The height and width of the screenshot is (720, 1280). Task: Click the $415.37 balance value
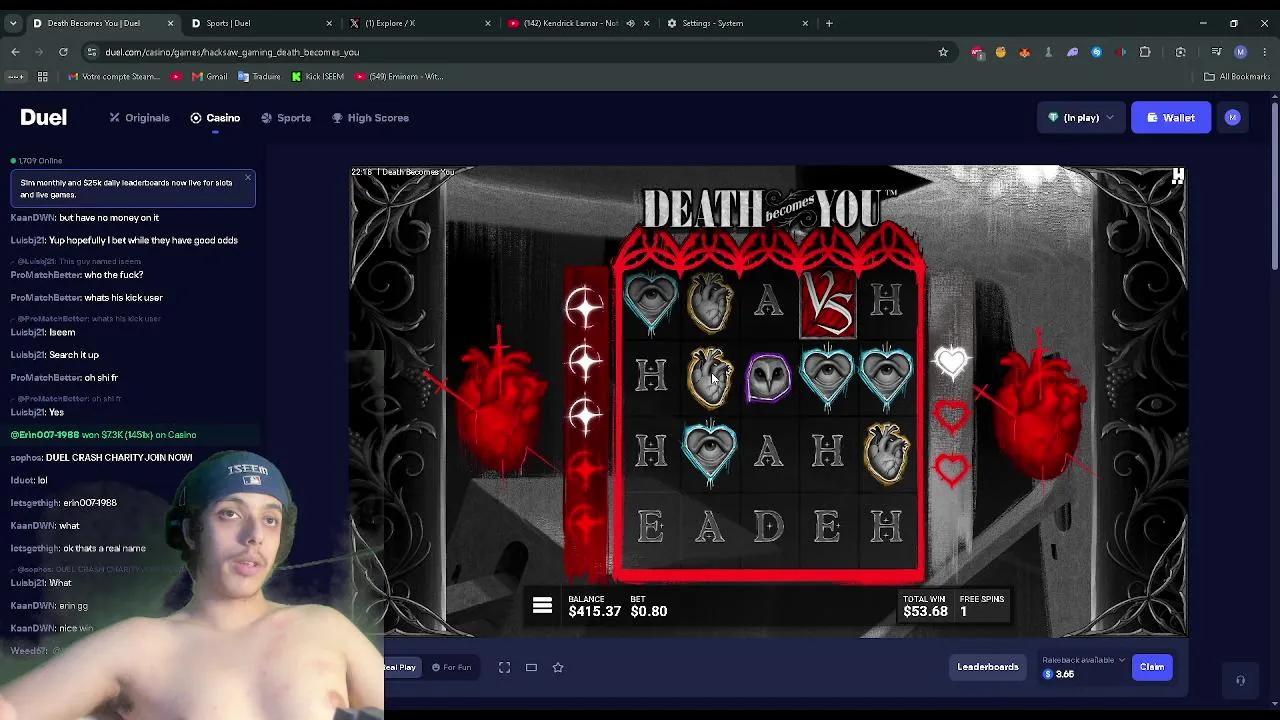(x=594, y=611)
